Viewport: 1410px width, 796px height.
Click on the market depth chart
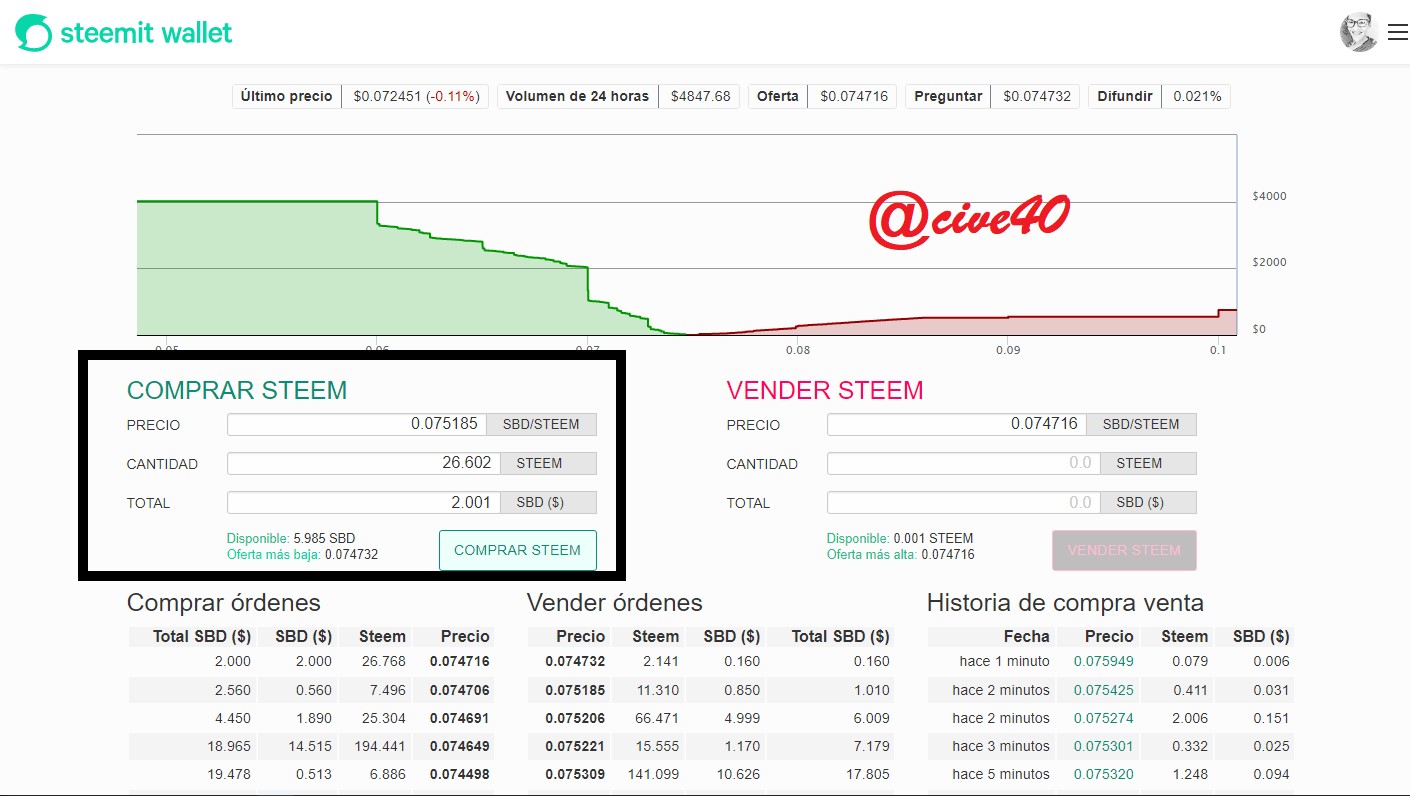point(687,235)
